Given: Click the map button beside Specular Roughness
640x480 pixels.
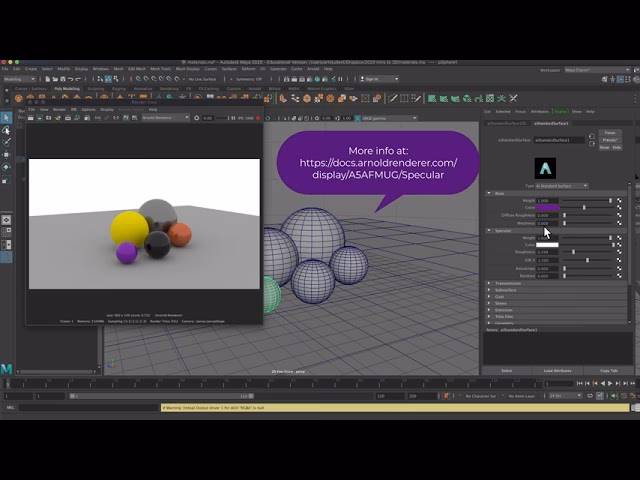Looking at the screenshot, I should click(619, 252).
